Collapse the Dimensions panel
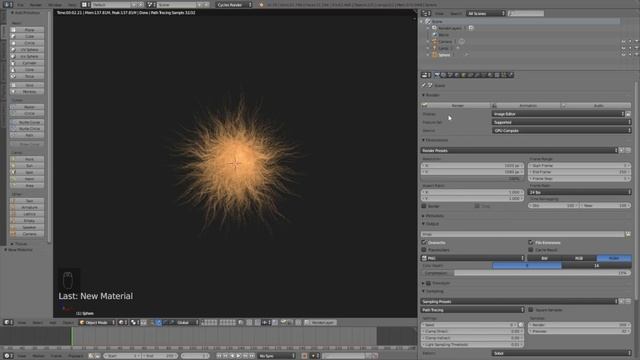This screenshot has width=640, height=360. click(x=436, y=140)
